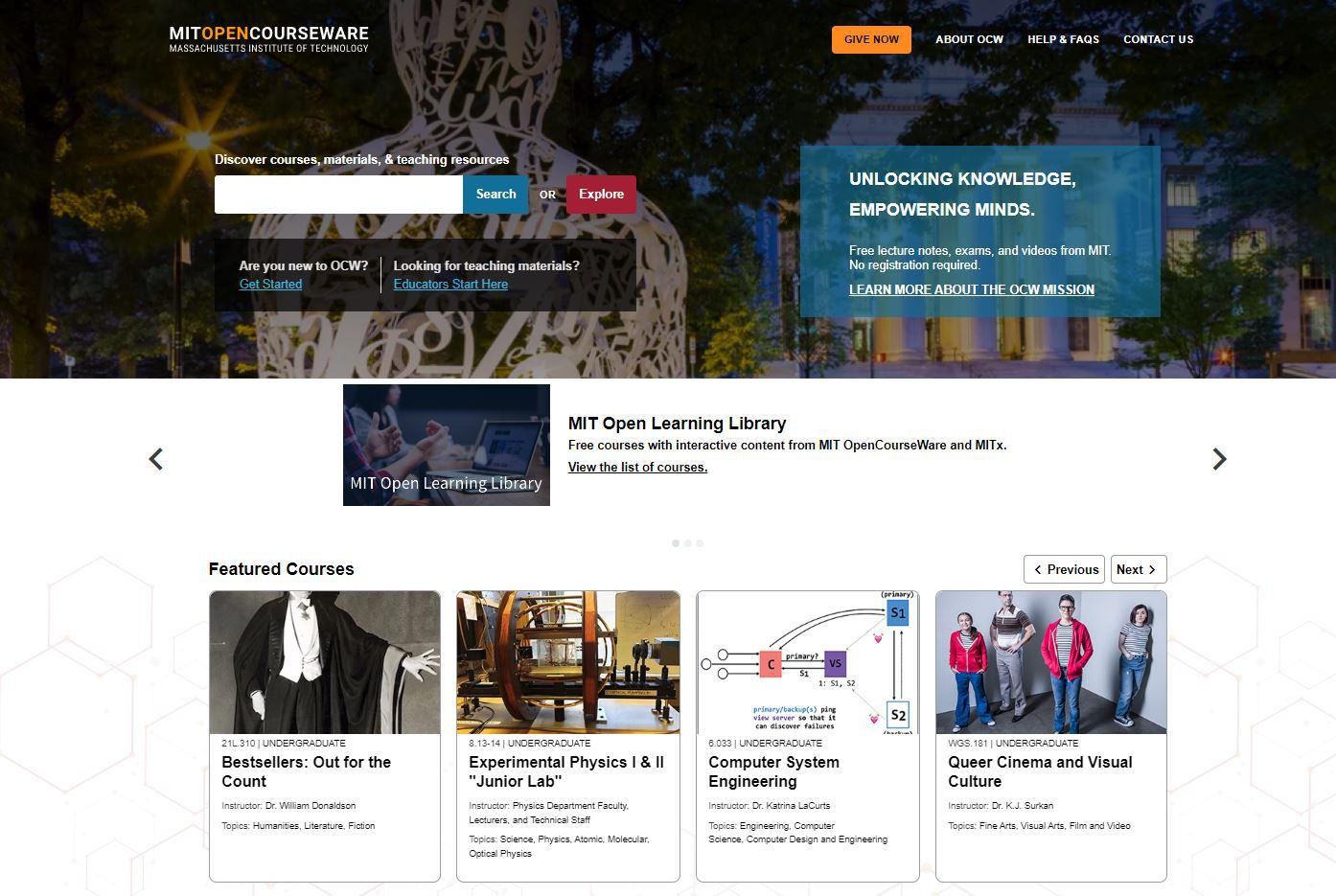Open Computer System Engineering diagram image
Viewport: 1336px width, 896px height.
pyautogui.click(x=808, y=662)
